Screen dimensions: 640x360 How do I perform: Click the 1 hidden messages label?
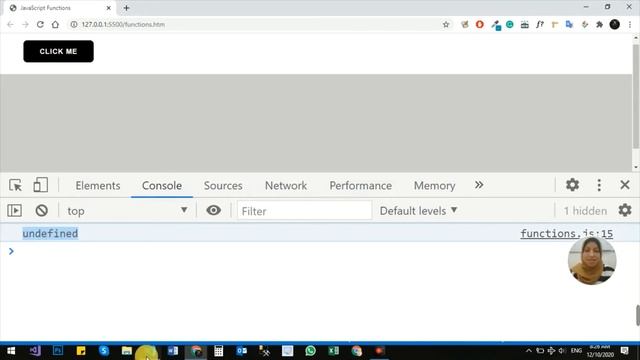[585, 211]
